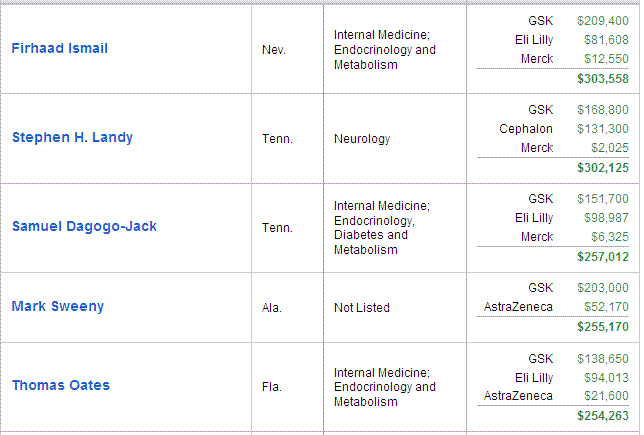Click the $12,550 Merck payment amount
Screen dimensions: 644x435
pyautogui.click(x=606, y=59)
